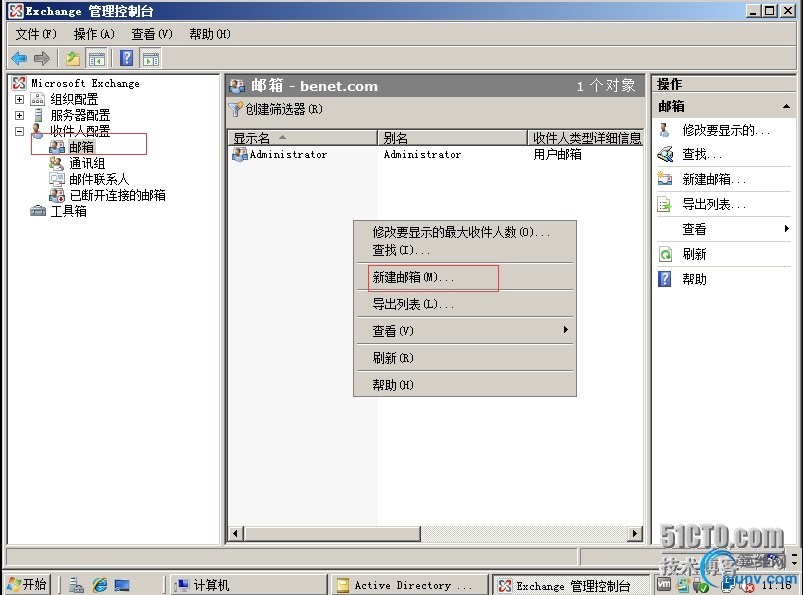Open 查看(V) submenu in context menu
Image resolution: width=803 pixels, height=595 pixels.
[464, 331]
